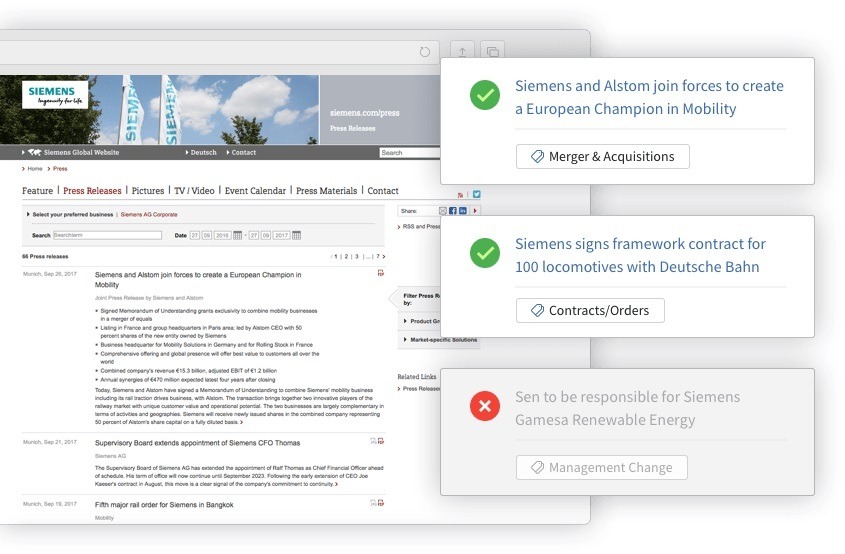
Task: Go to the Press breadcrumb
Action: 60,169
